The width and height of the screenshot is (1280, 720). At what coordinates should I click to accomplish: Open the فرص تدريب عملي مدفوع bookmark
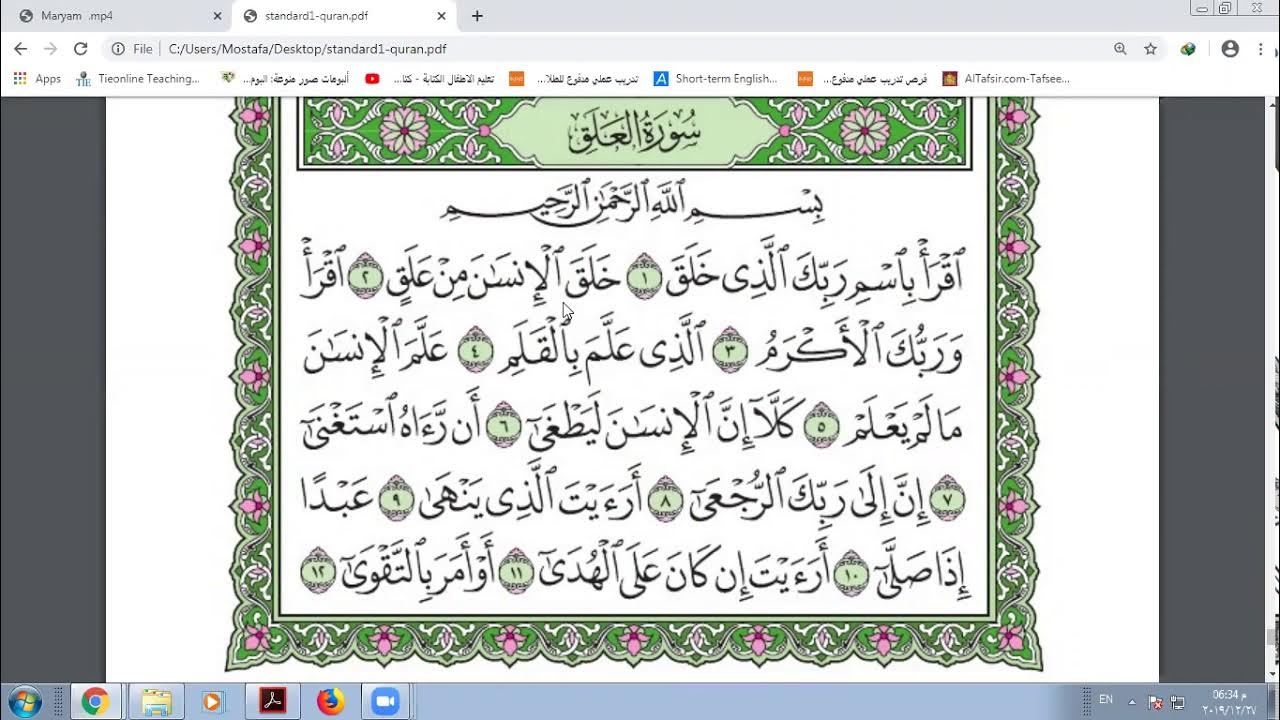[863, 78]
